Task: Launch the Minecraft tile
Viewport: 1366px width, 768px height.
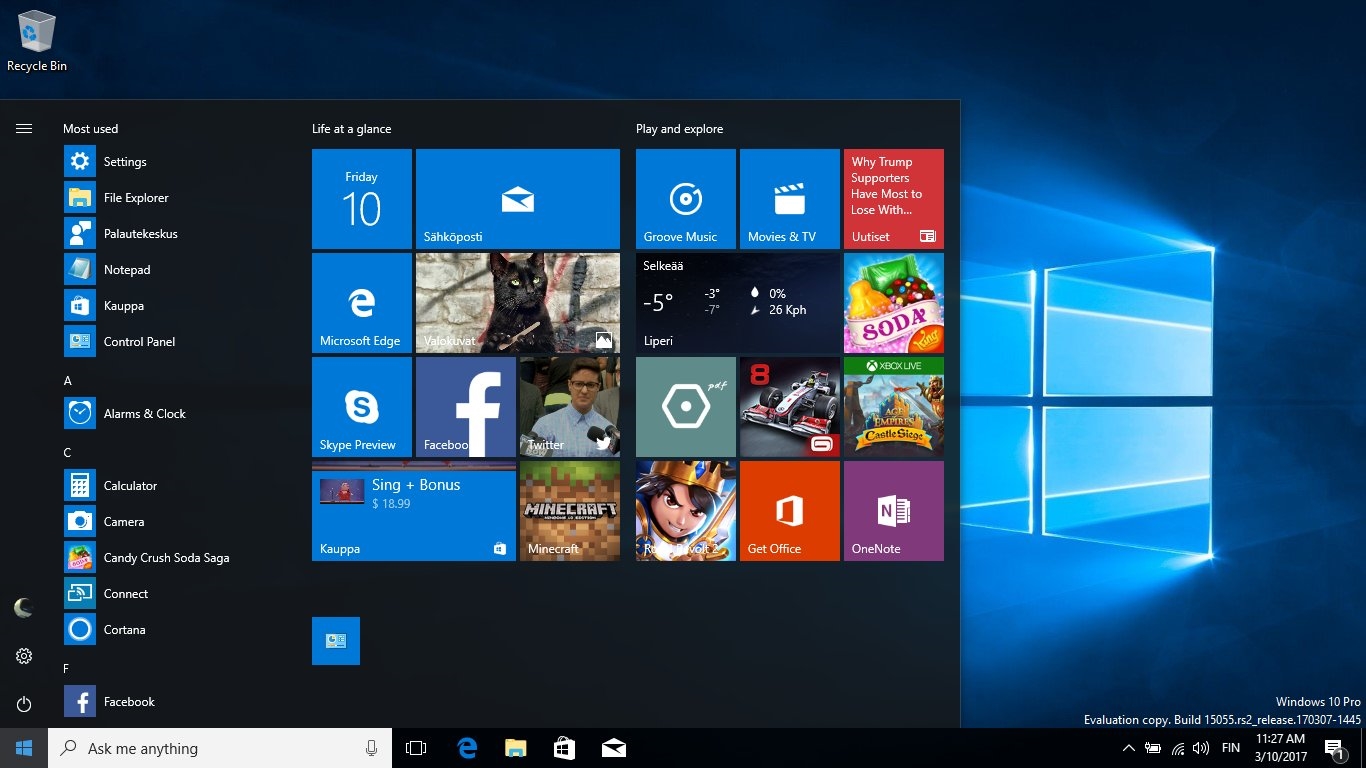Action: coord(568,511)
